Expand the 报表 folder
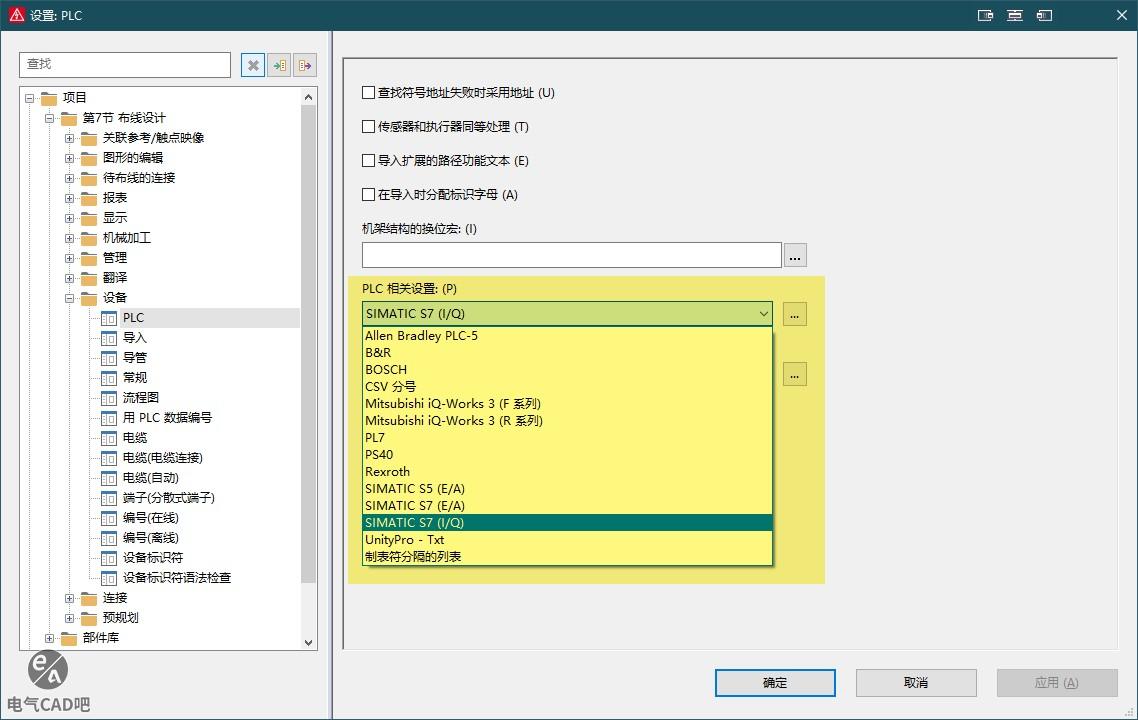 (x=70, y=198)
